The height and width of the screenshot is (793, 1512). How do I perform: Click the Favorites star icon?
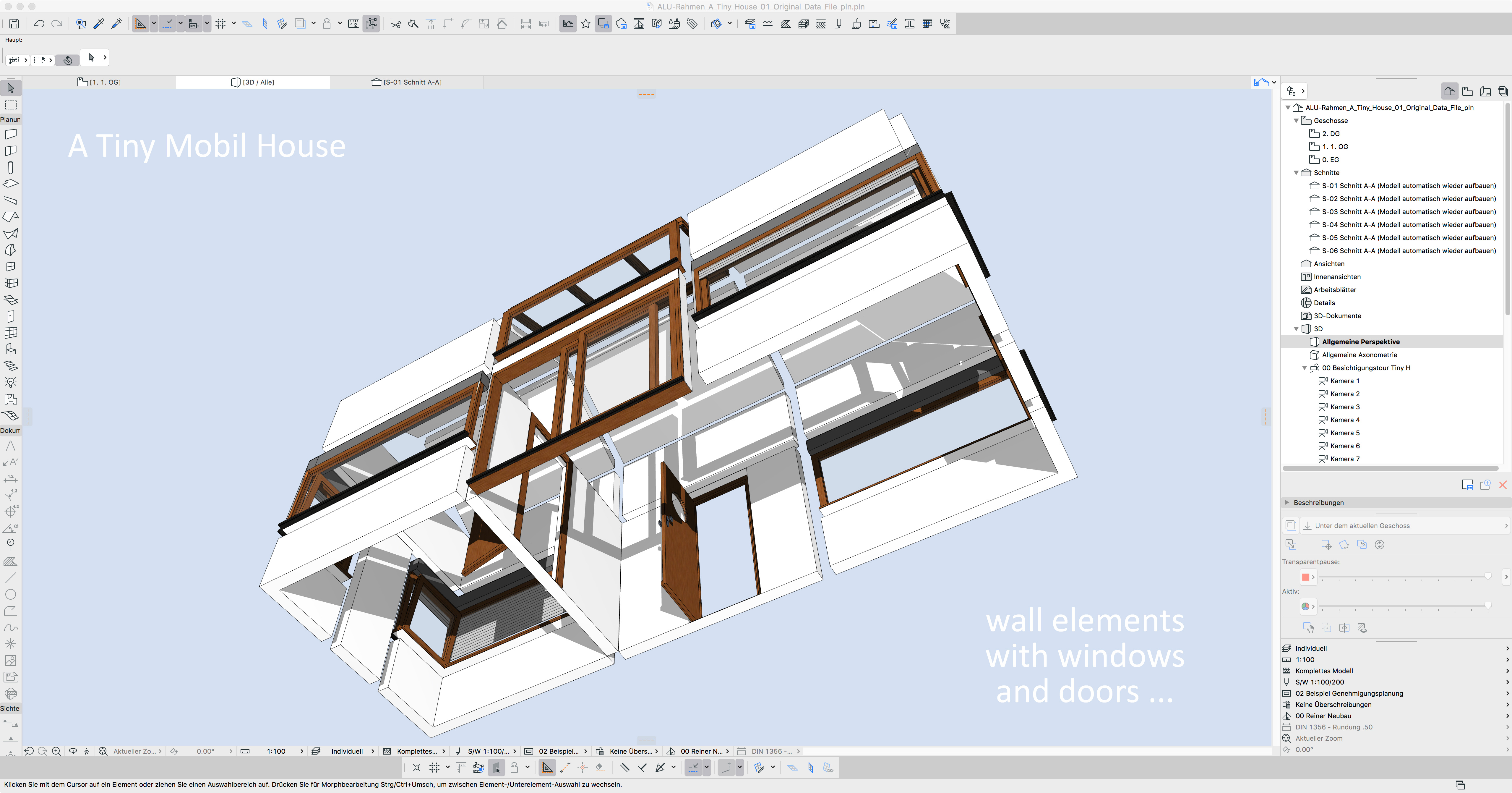point(585,23)
